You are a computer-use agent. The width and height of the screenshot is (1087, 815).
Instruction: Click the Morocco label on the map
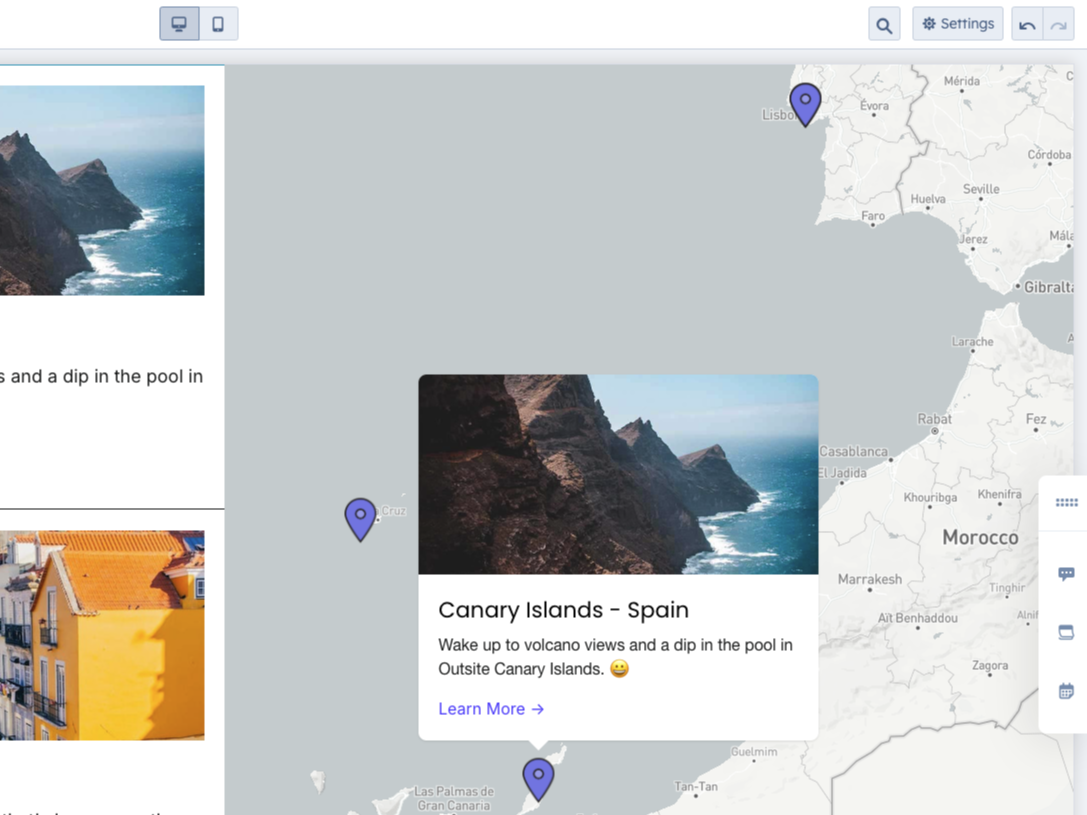coord(980,538)
